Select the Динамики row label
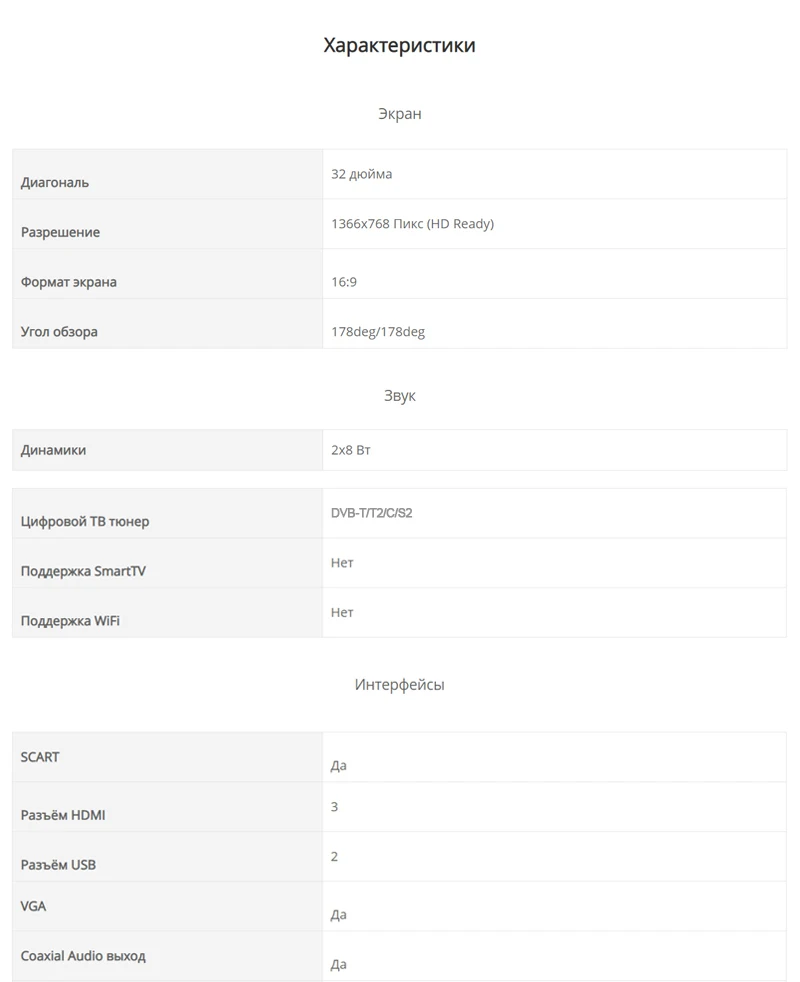Image resolution: width=800 pixels, height=982 pixels. (53, 450)
